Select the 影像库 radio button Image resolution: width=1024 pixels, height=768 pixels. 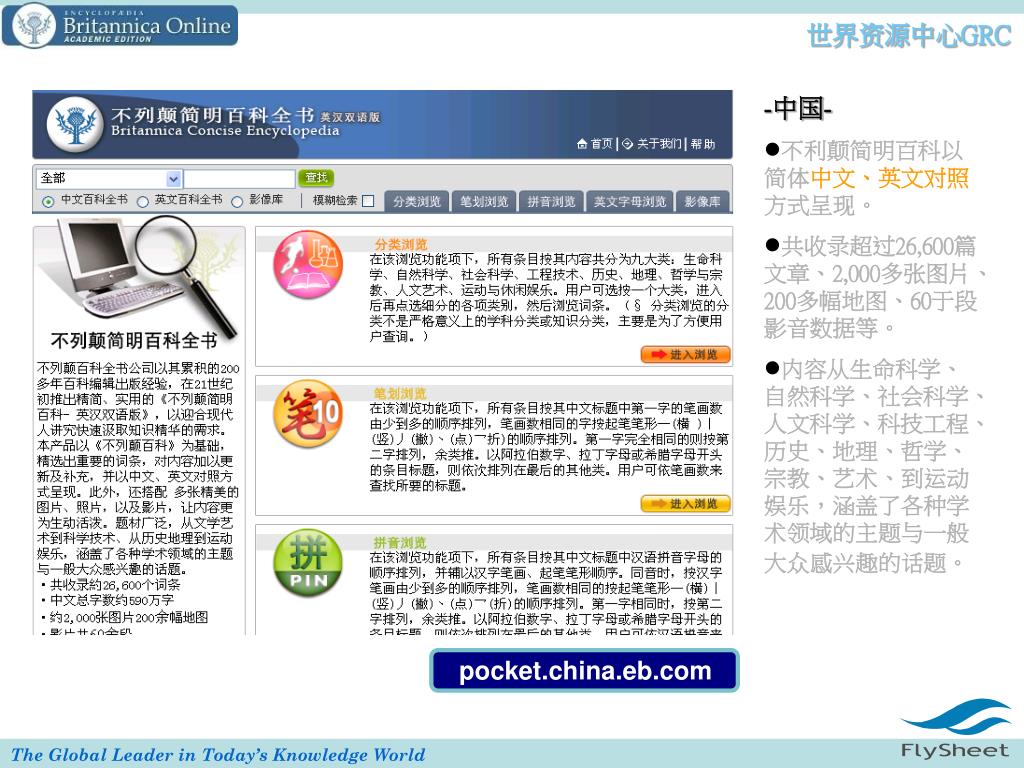[x=237, y=202]
